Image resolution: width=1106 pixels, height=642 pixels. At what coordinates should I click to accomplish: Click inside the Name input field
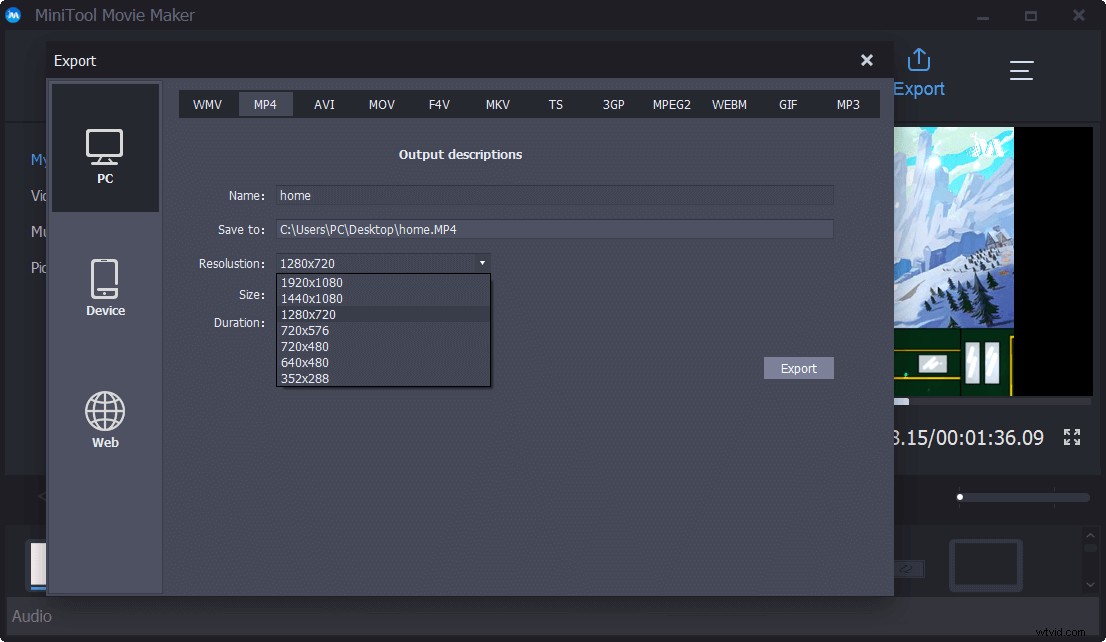(555, 195)
